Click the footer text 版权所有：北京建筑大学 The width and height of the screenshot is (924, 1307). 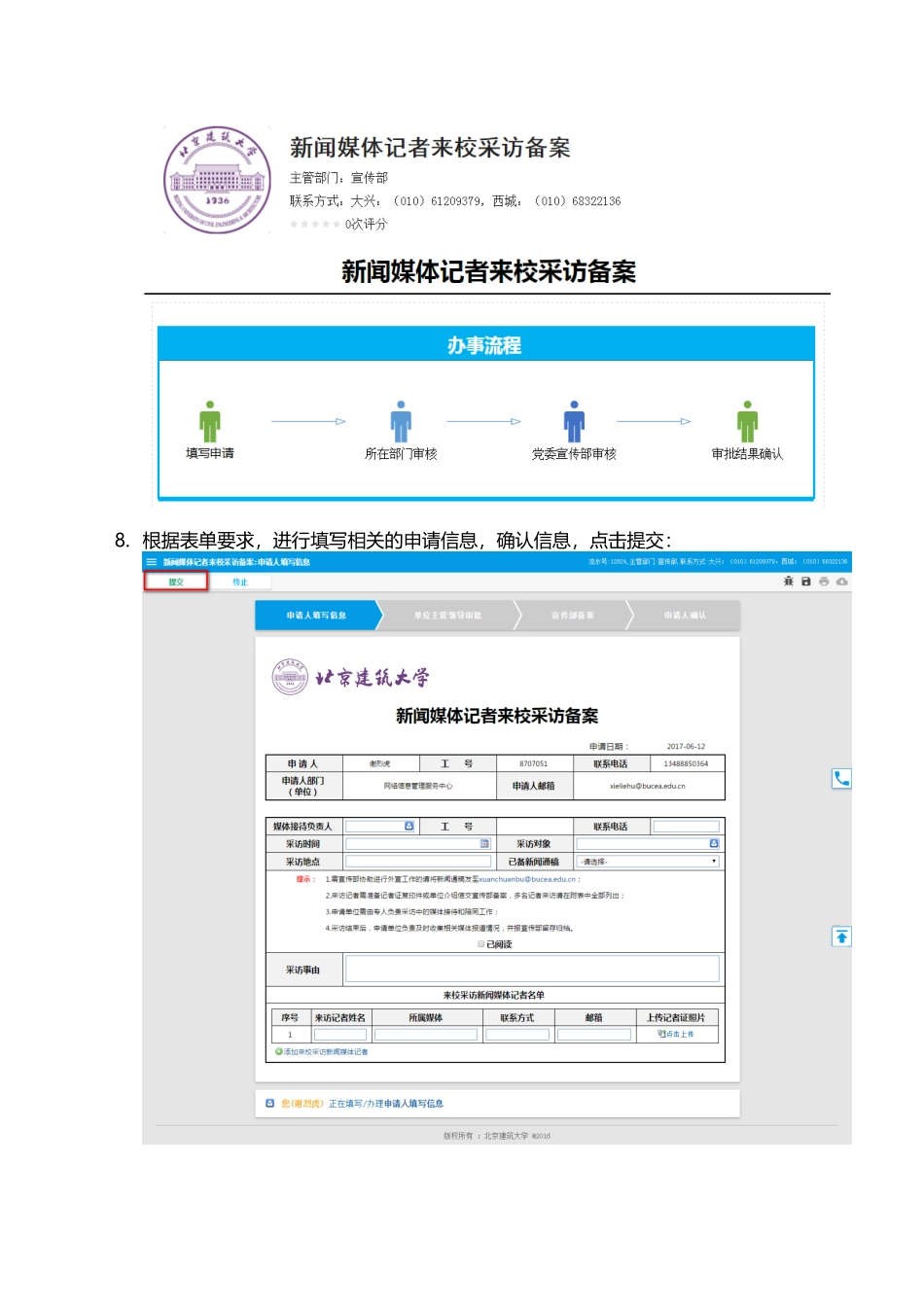tap(497, 1136)
